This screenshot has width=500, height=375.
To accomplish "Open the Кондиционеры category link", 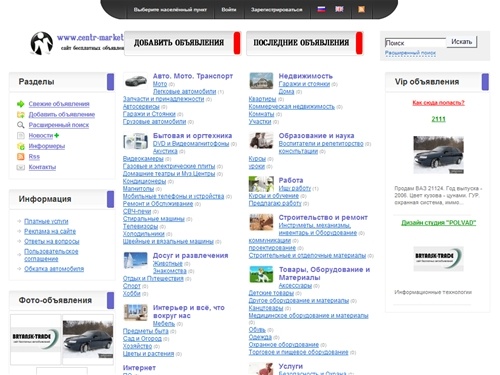I will 144,181.
